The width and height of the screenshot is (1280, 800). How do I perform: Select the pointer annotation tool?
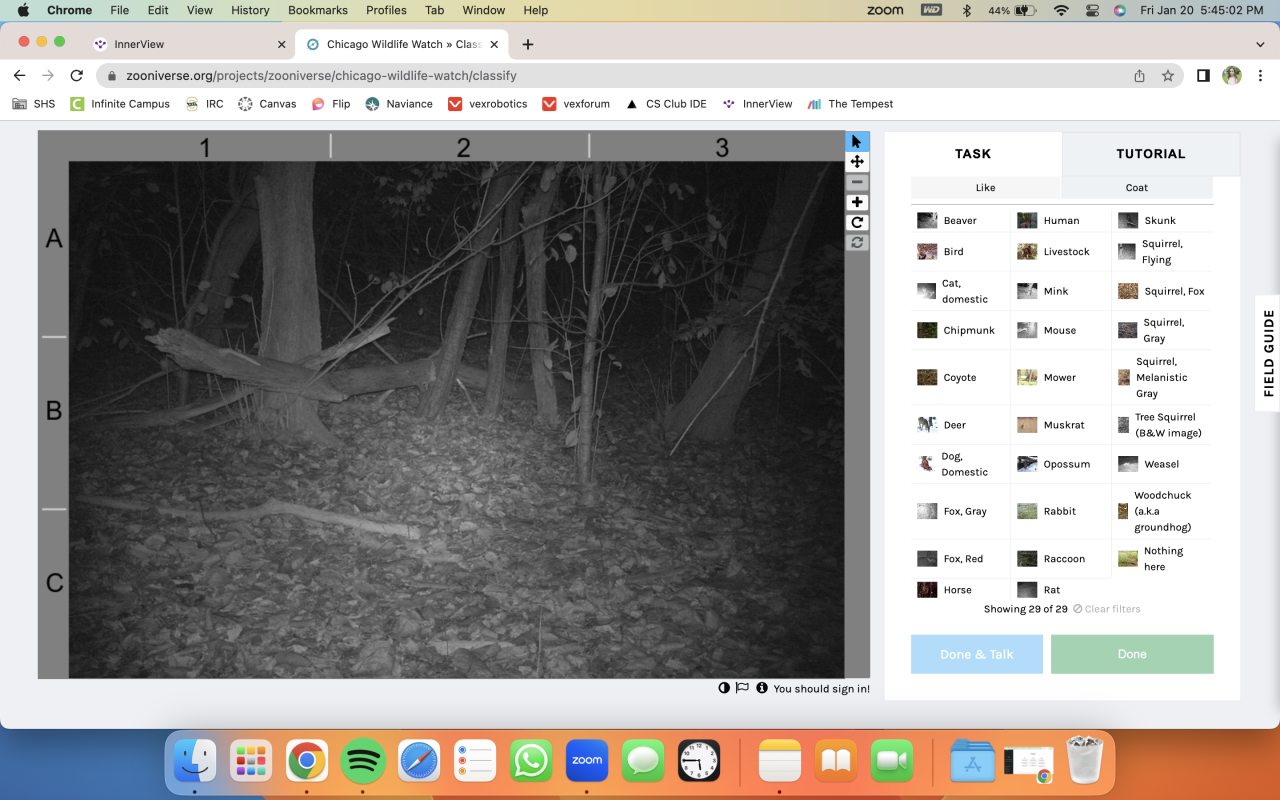(x=857, y=142)
